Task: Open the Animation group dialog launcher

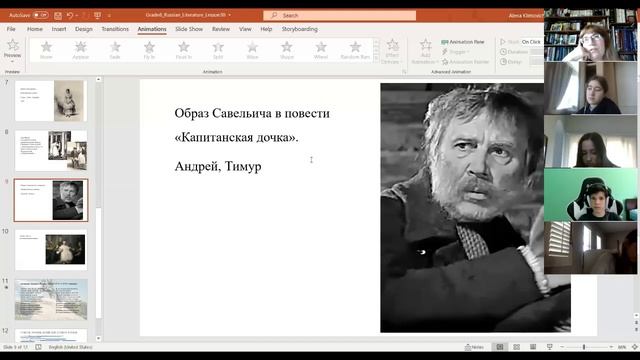Action: 404,72
